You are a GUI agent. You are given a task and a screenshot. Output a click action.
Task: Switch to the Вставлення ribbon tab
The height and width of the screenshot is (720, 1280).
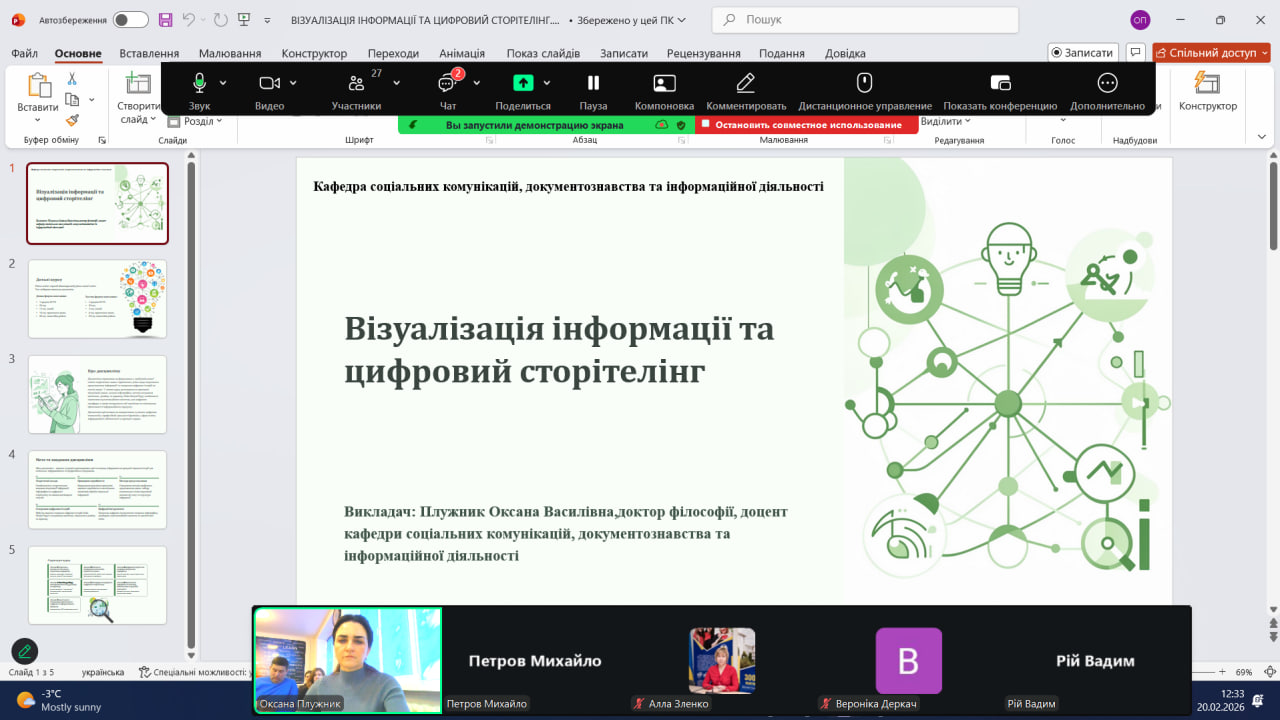pyautogui.click(x=149, y=53)
